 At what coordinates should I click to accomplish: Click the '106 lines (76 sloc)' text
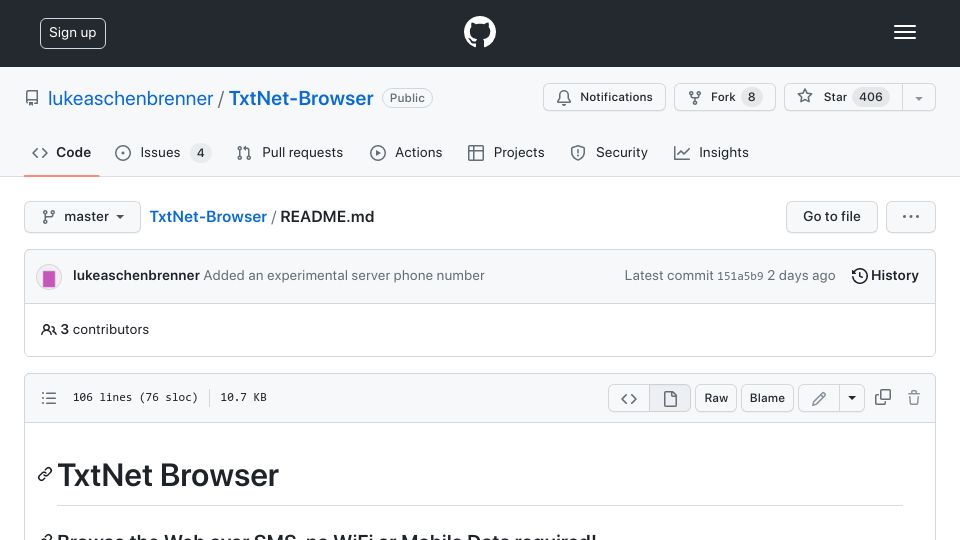click(135, 397)
